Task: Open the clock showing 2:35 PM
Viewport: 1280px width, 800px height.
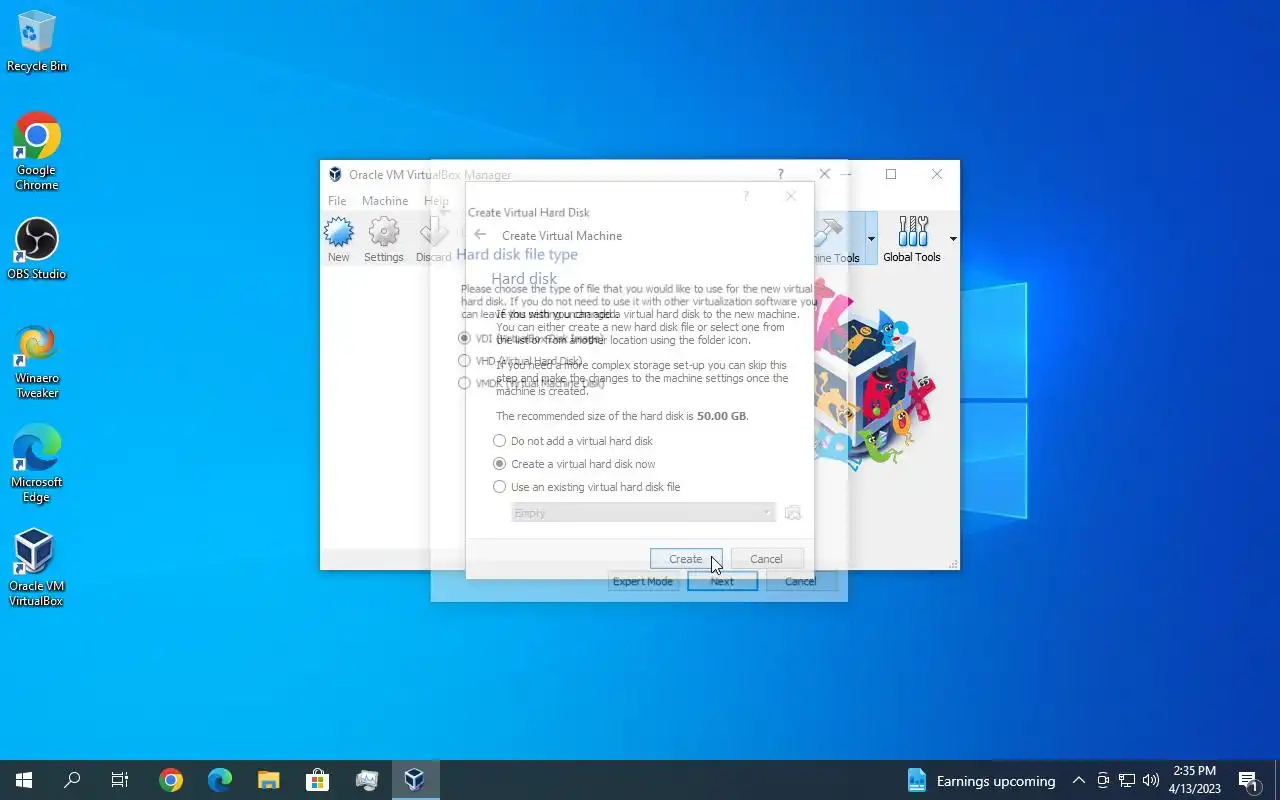Action: [1195, 780]
